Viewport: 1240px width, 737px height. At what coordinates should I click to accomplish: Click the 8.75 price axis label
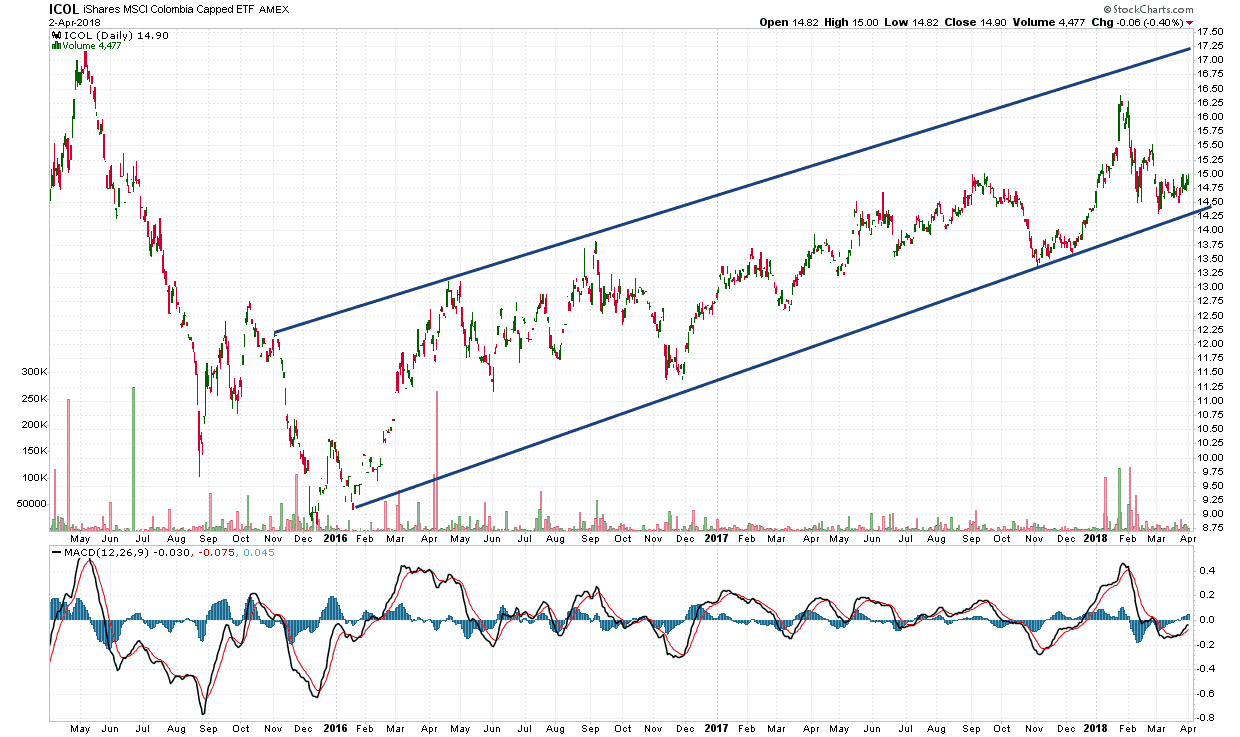pyautogui.click(x=1210, y=528)
